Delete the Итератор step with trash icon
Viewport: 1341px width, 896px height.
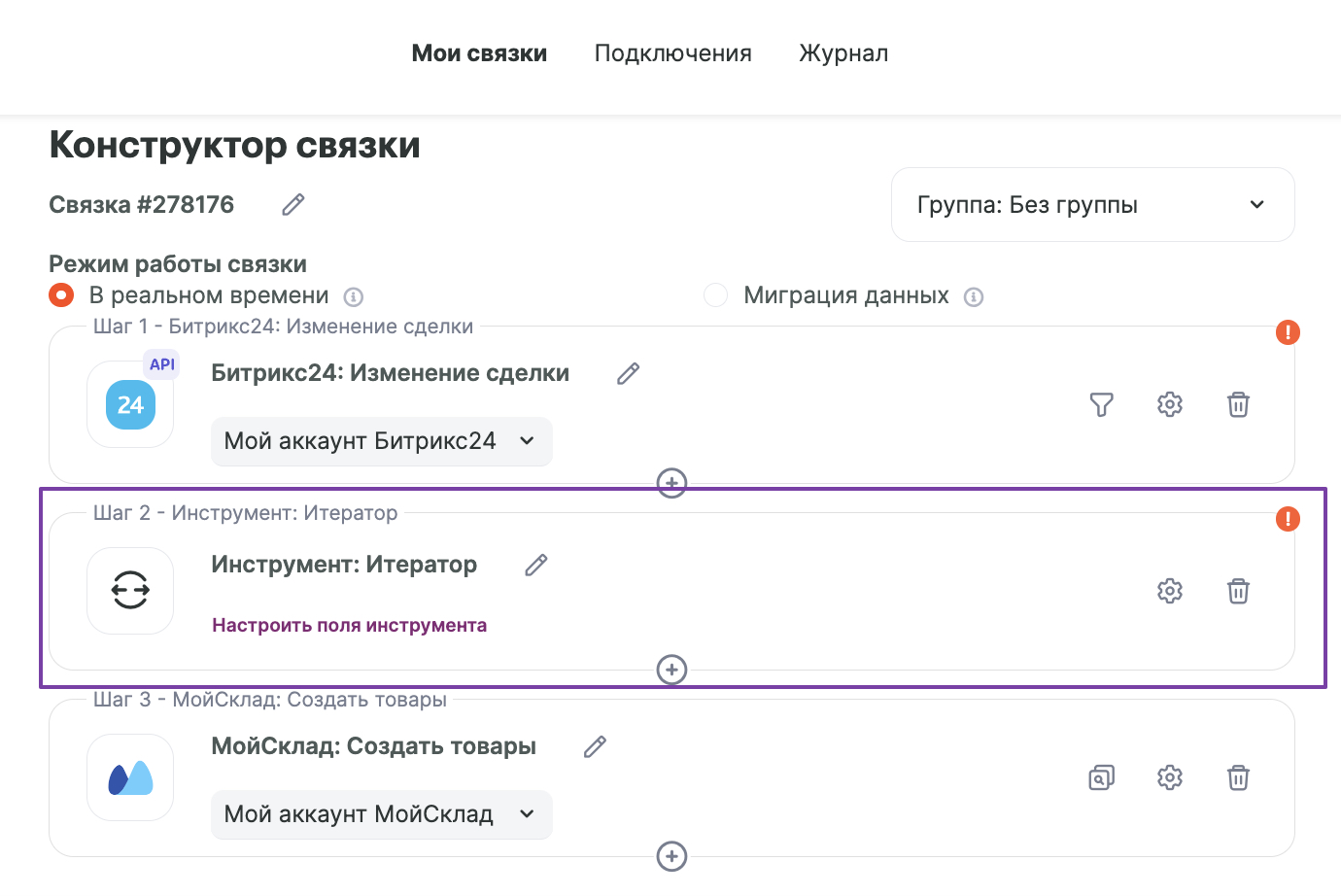click(x=1238, y=591)
